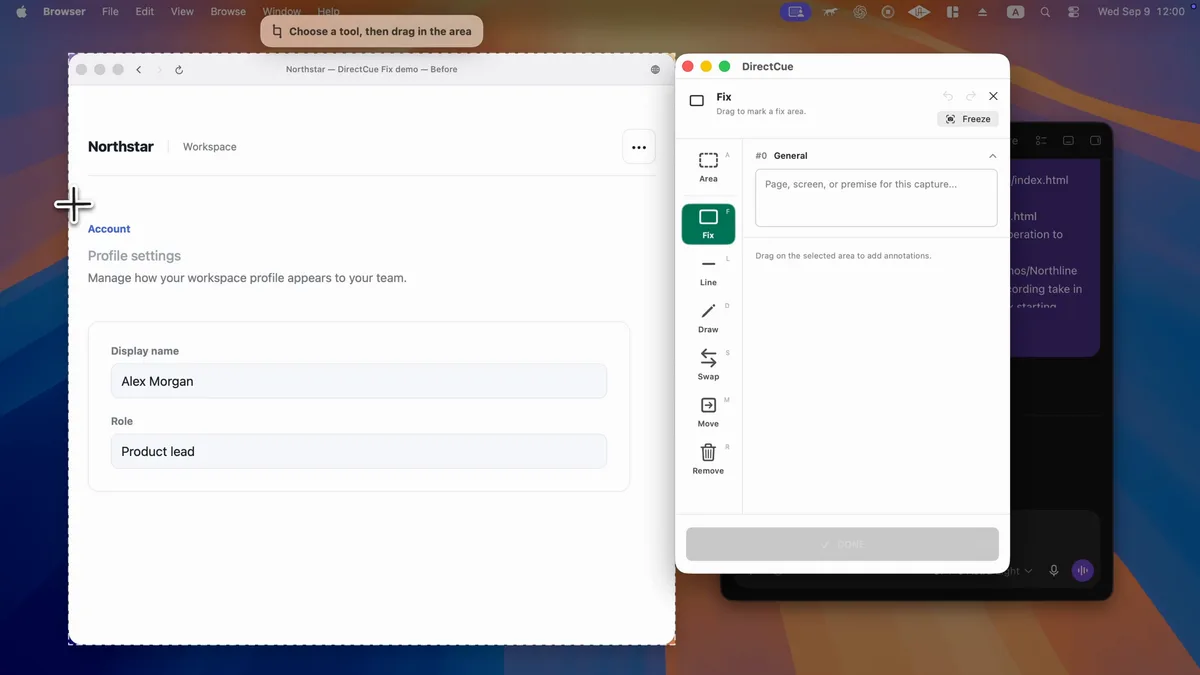
Task: Click the purple voice waveform button
Action: pyautogui.click(x=1082, y=571)
